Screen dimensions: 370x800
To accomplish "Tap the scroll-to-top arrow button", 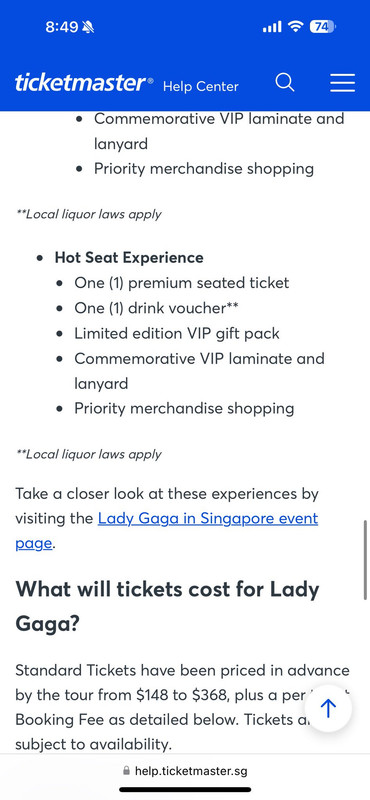I will point(328,708).
